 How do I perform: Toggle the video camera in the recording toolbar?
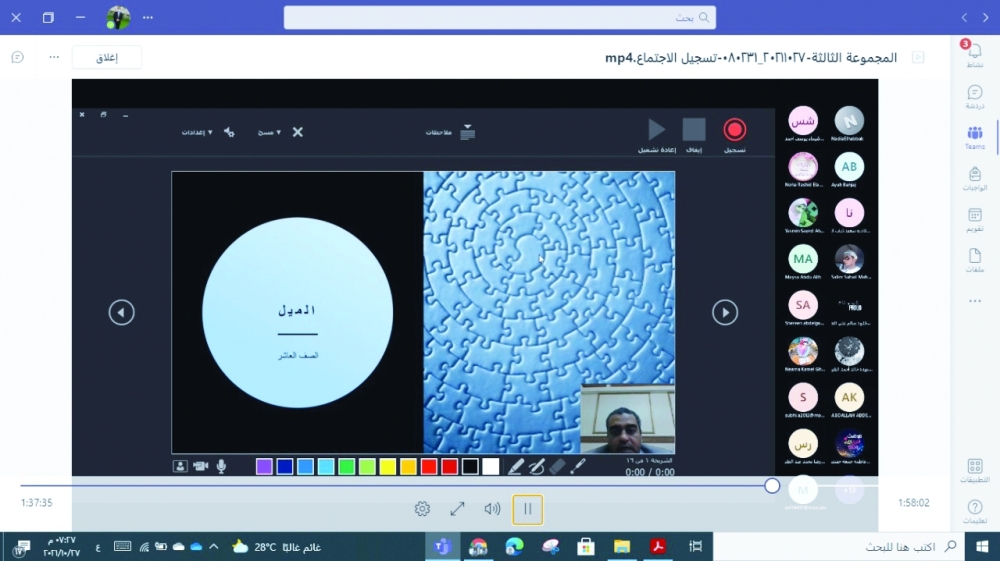pos(201,467)
